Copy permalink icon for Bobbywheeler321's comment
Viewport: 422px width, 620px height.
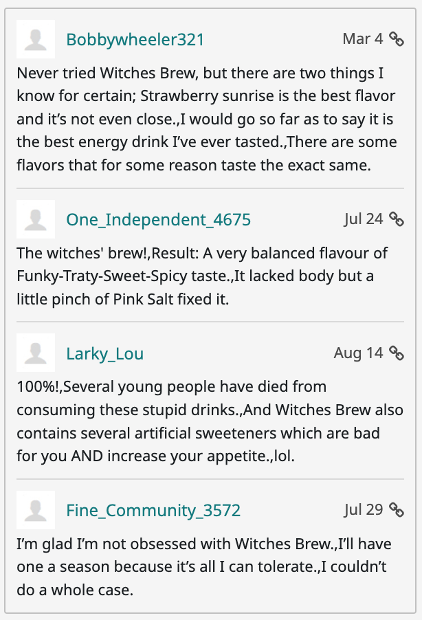396,39
